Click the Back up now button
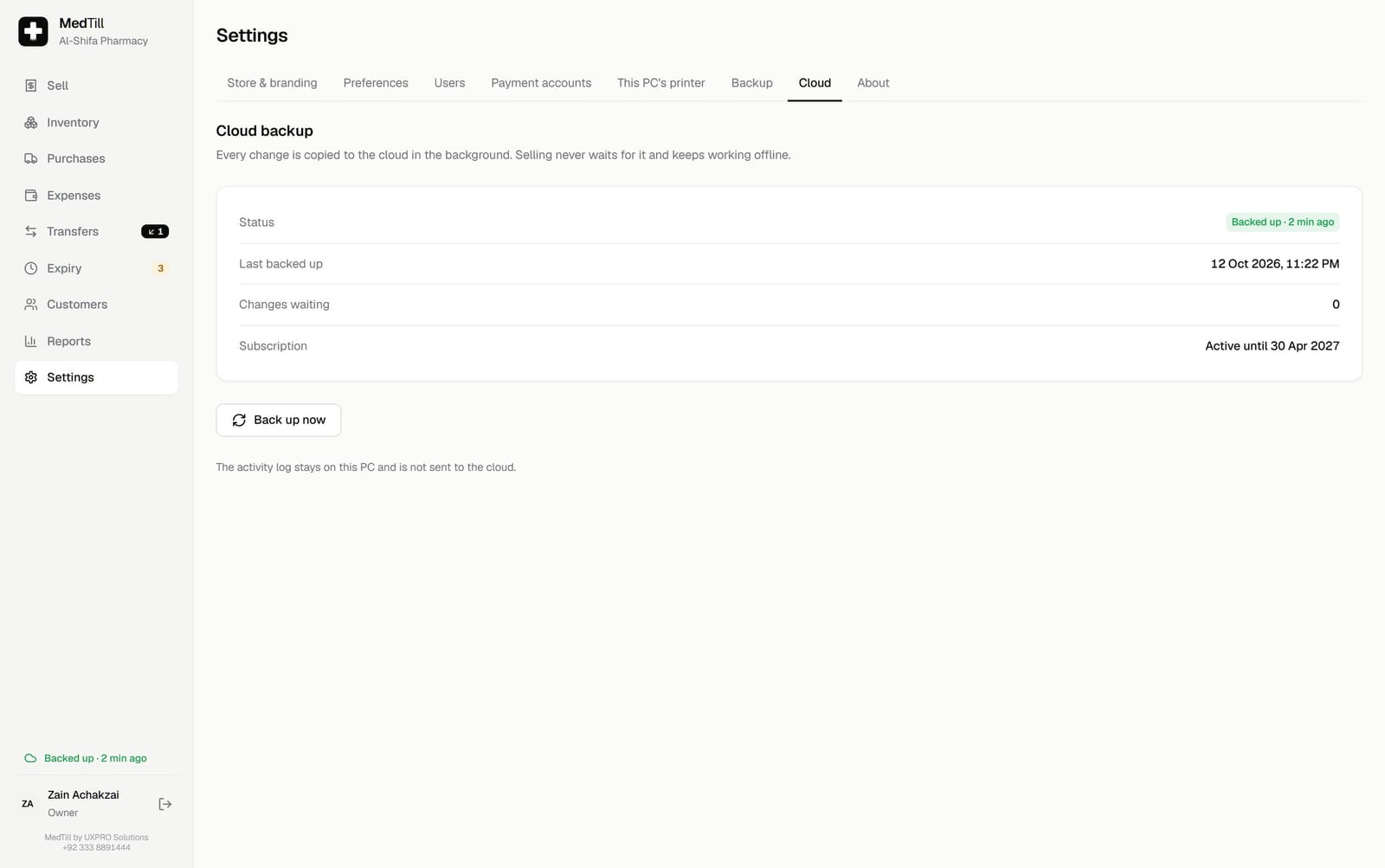Screen dimensions: 1385x868 [x=279, y=421]
